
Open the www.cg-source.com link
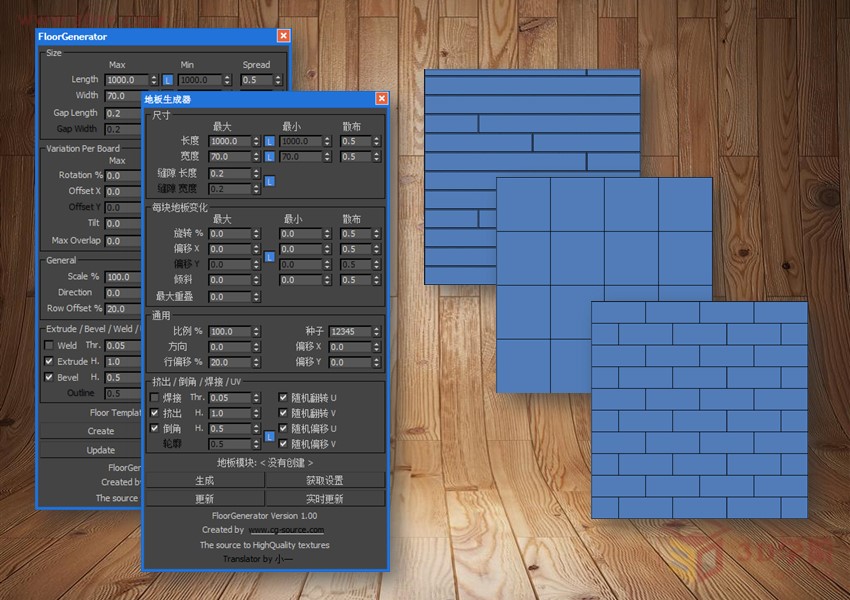(x=286, y=530)
